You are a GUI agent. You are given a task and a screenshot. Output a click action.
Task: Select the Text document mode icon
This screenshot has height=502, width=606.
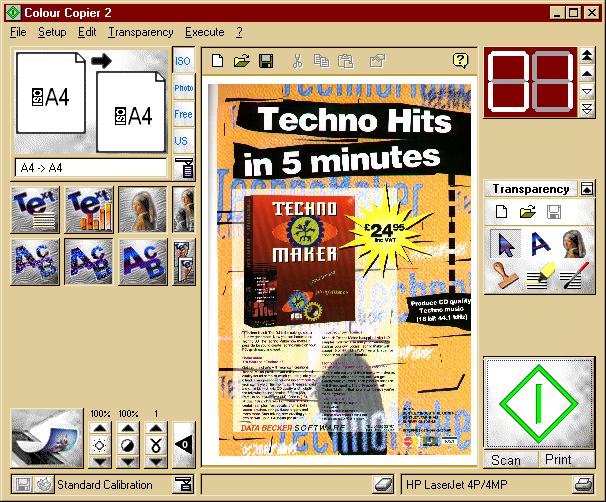pyautogui.click(x=35, y=210)
